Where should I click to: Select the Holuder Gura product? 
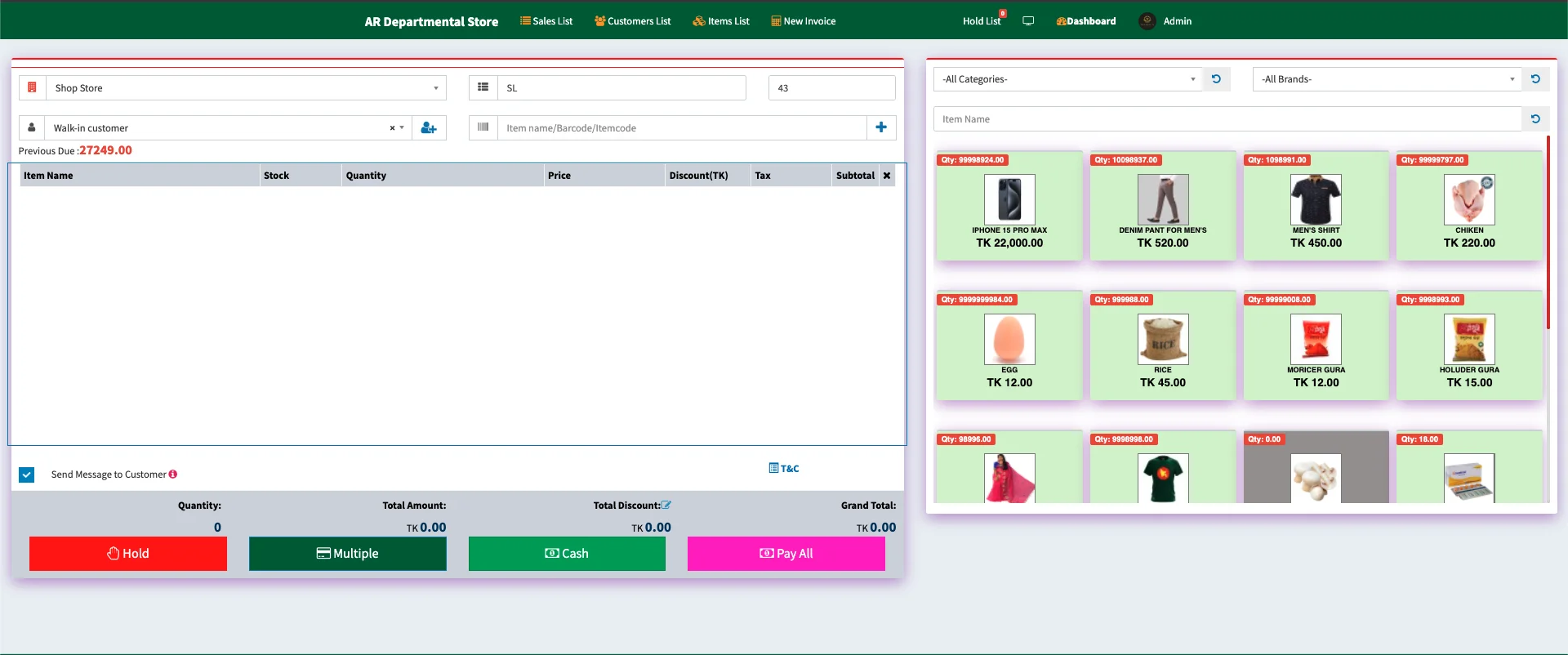click(x=1469, y=345)
